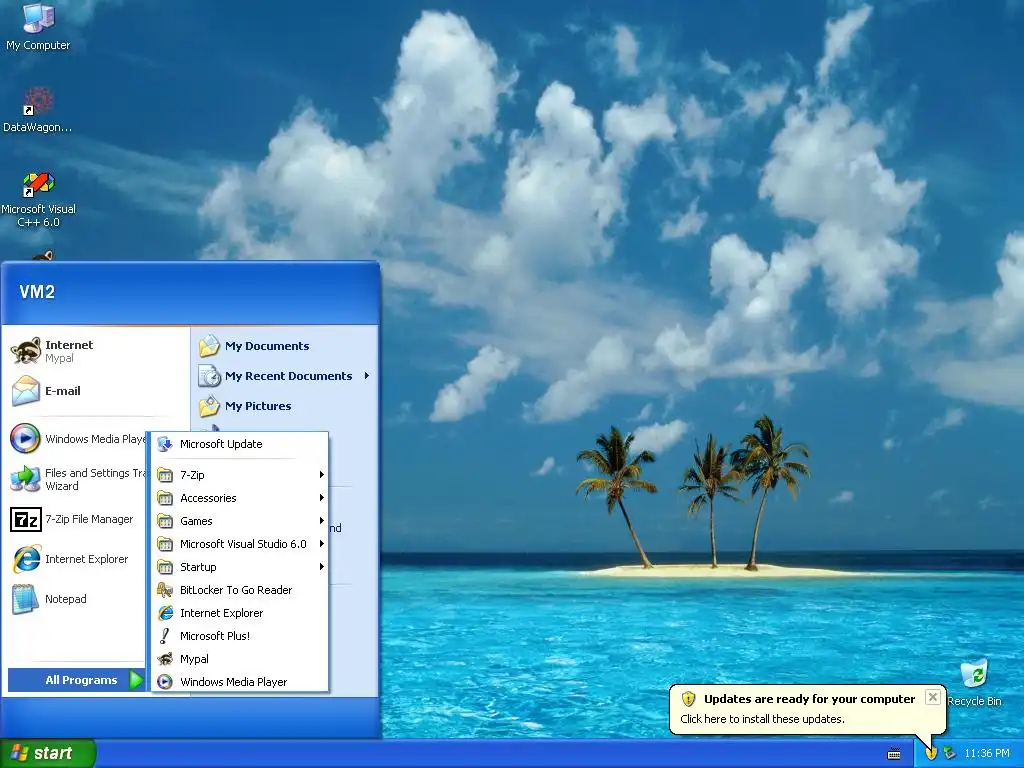This screenshot has width=1024, height=768.
Task: Click the My Recent Documents icon
Action: coord(210,376)
